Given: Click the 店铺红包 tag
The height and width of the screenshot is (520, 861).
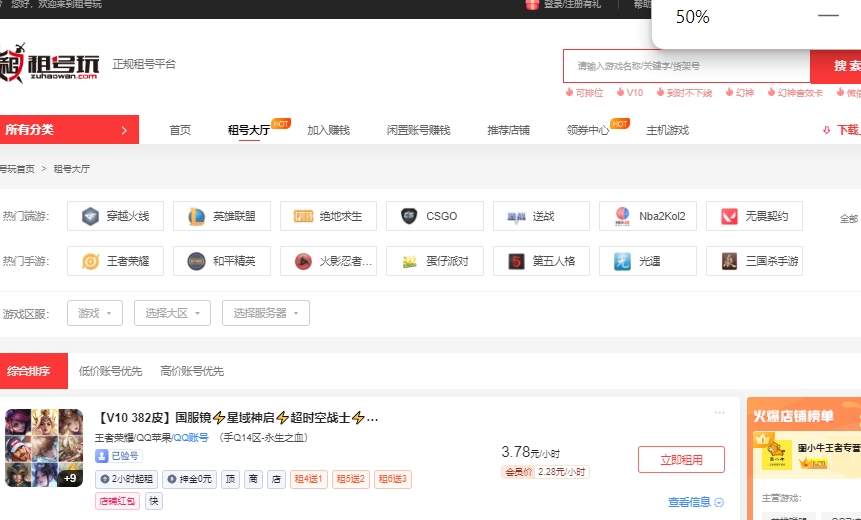Looking at the screenshot, I should [117, 501].
